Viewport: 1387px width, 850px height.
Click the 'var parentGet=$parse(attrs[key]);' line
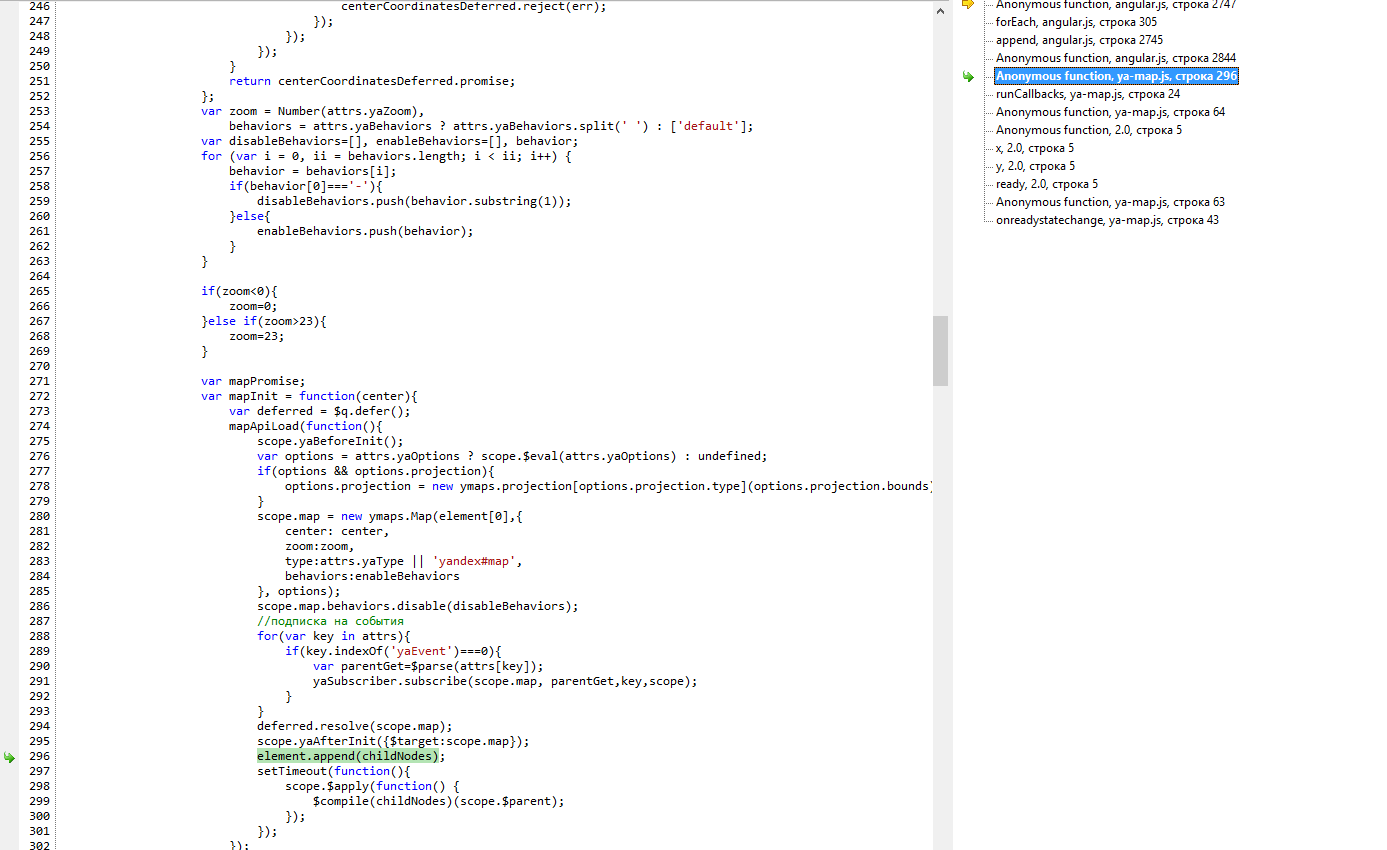click(x=428, y=666)
